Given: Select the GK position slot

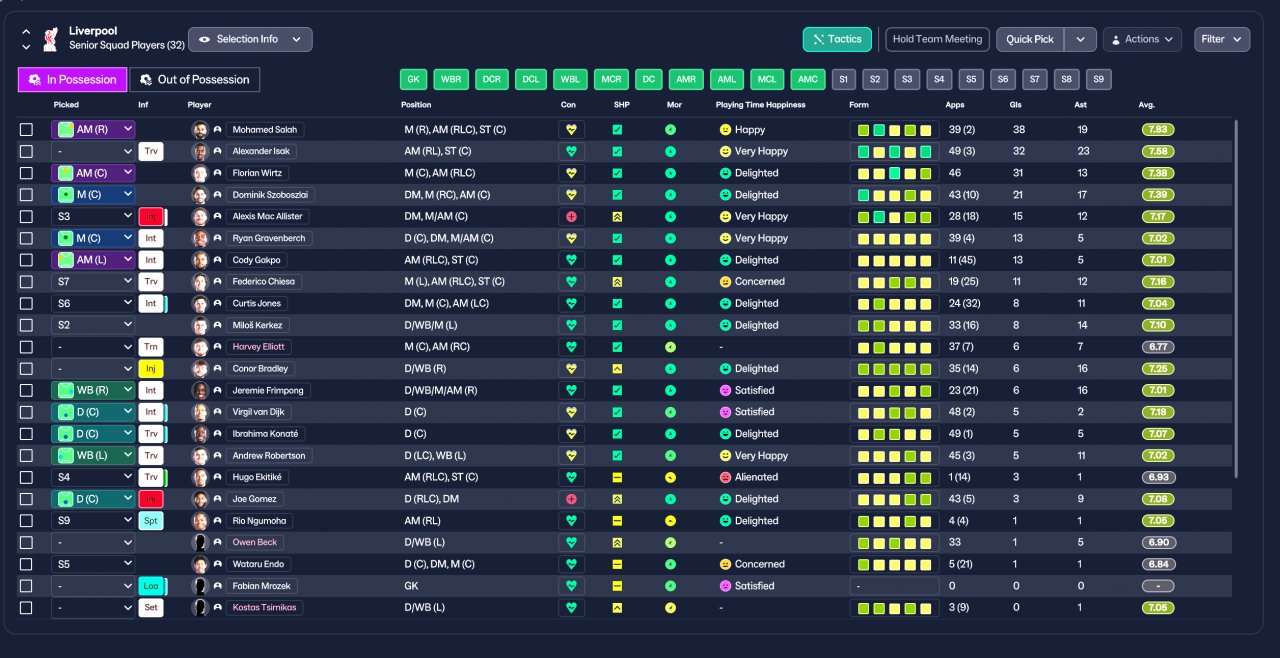Looking at the screenshot, I should point(413,79).
